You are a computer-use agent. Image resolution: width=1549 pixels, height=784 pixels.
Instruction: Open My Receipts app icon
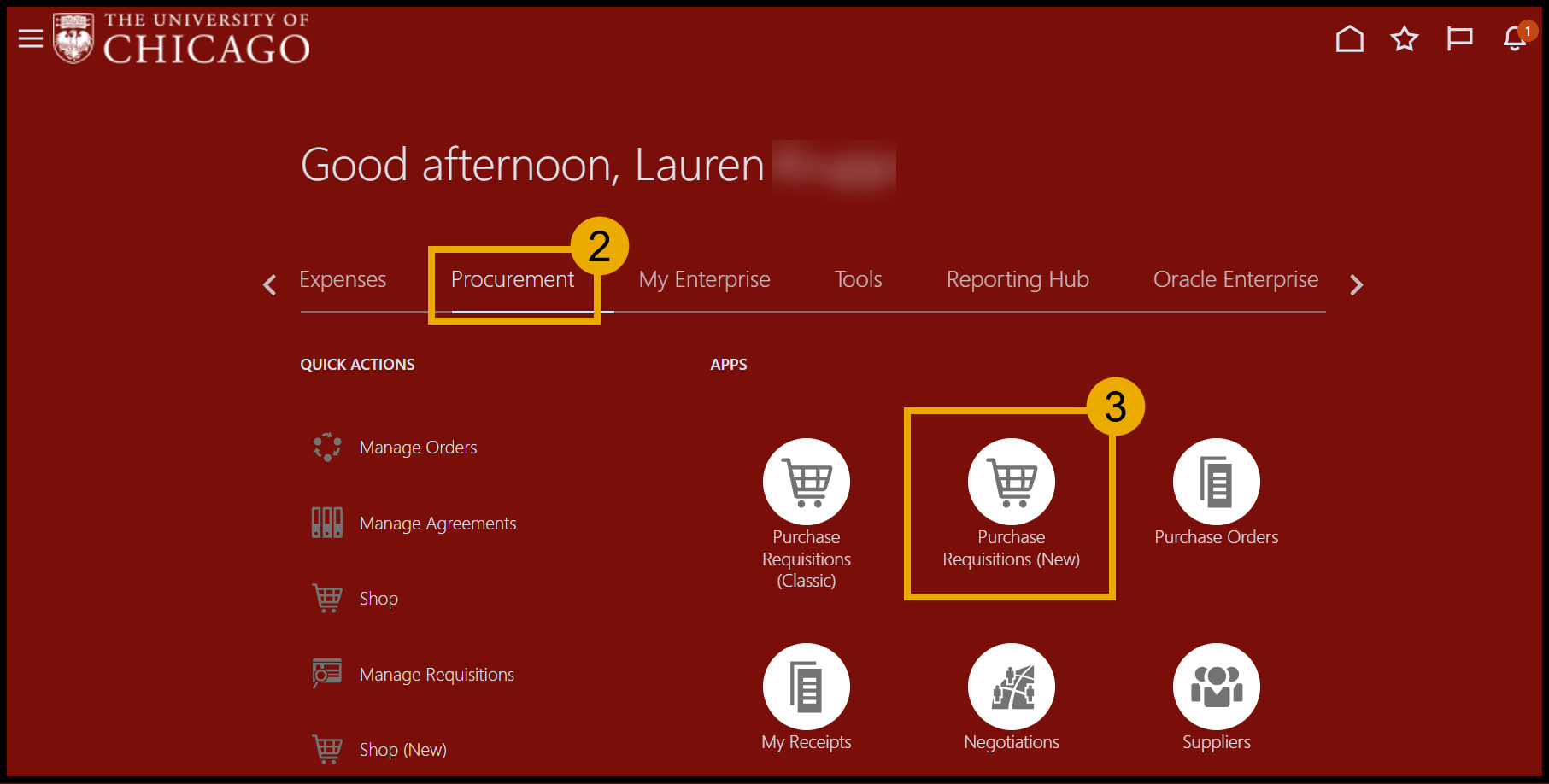click(807, 687)
